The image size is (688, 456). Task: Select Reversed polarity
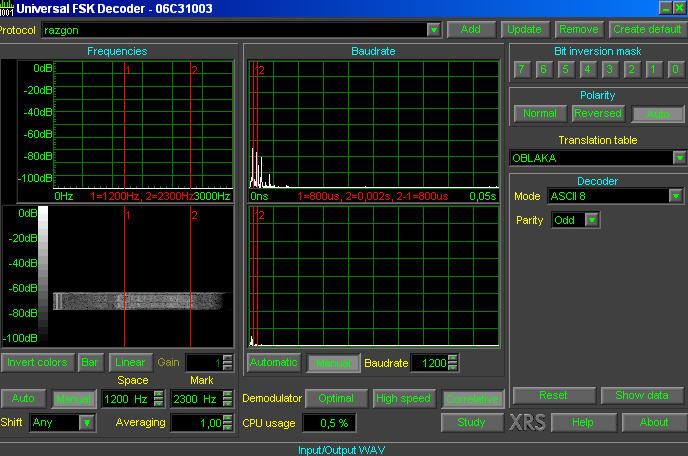click(598, 114)
